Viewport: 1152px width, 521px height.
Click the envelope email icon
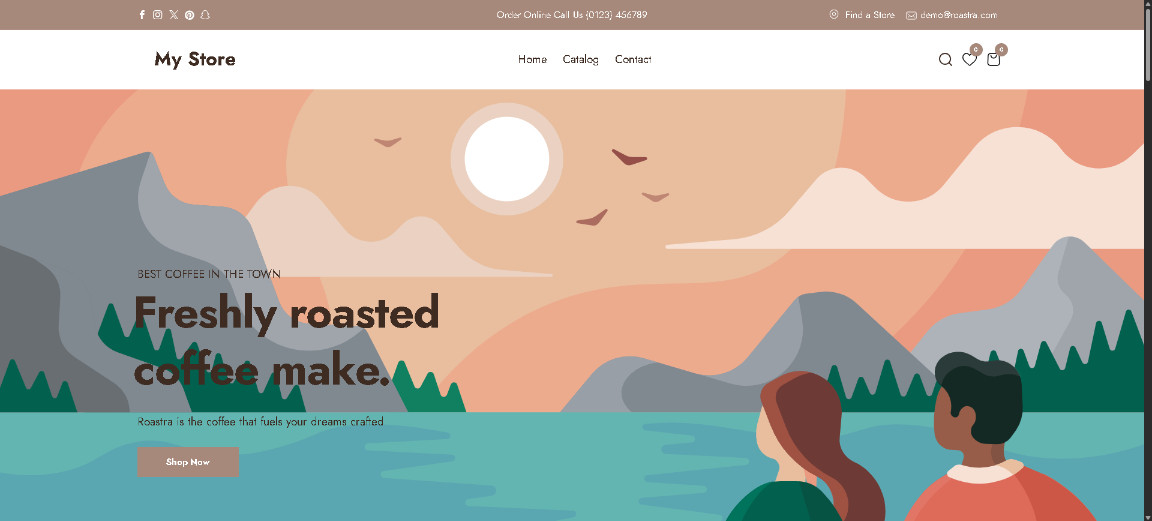point(911,15)
